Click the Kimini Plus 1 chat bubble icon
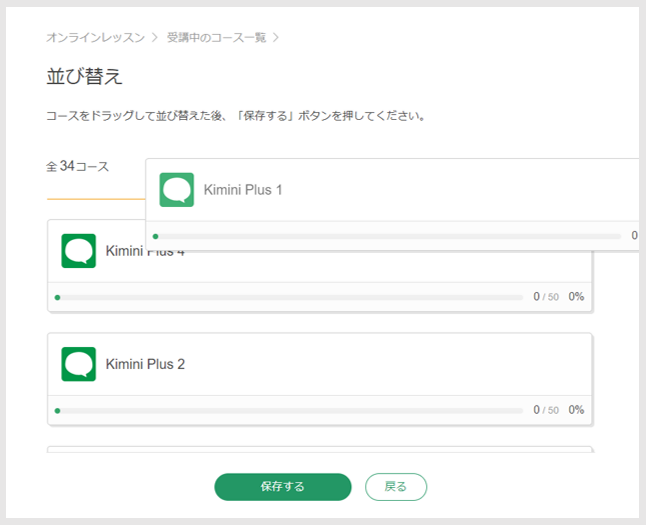Viewport: 646px width, 525px height. coord(176,190)
